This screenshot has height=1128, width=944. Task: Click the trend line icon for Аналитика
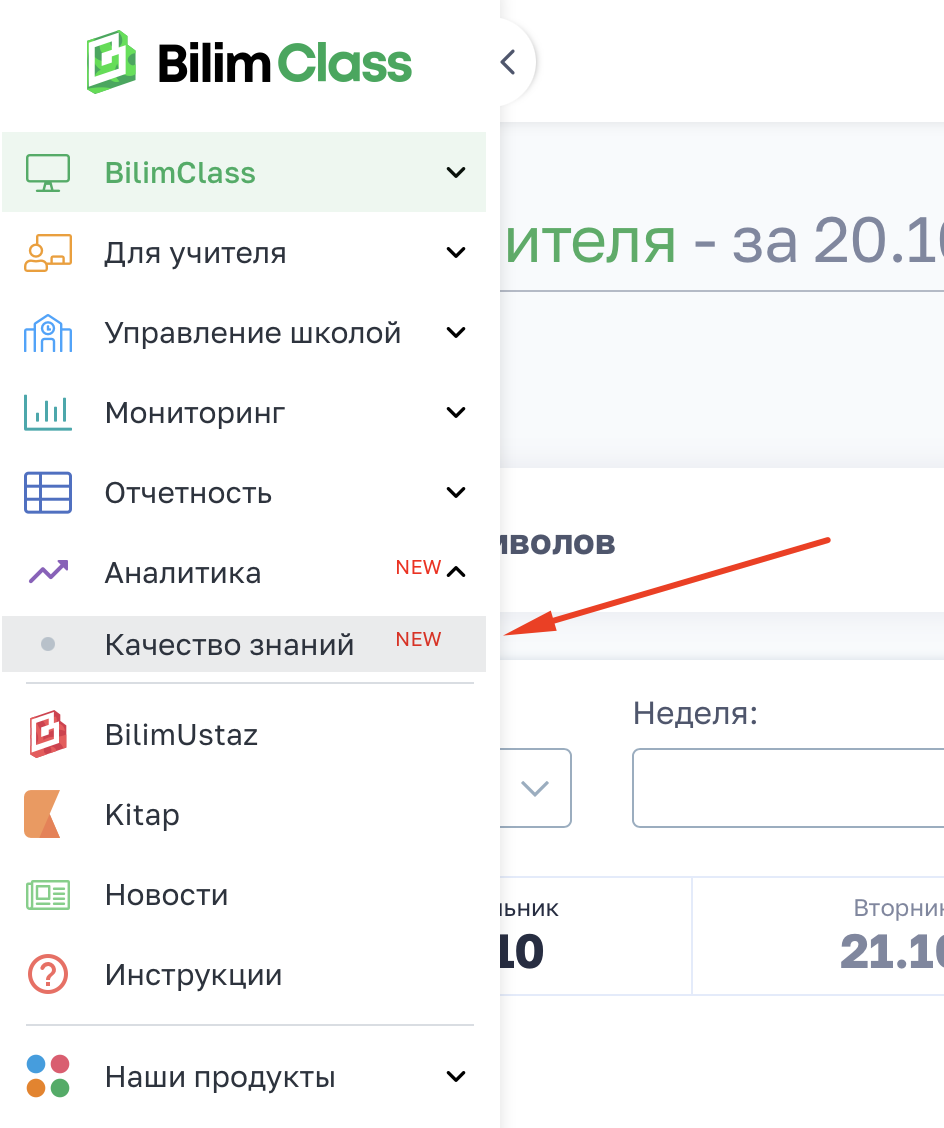point(48,572)
